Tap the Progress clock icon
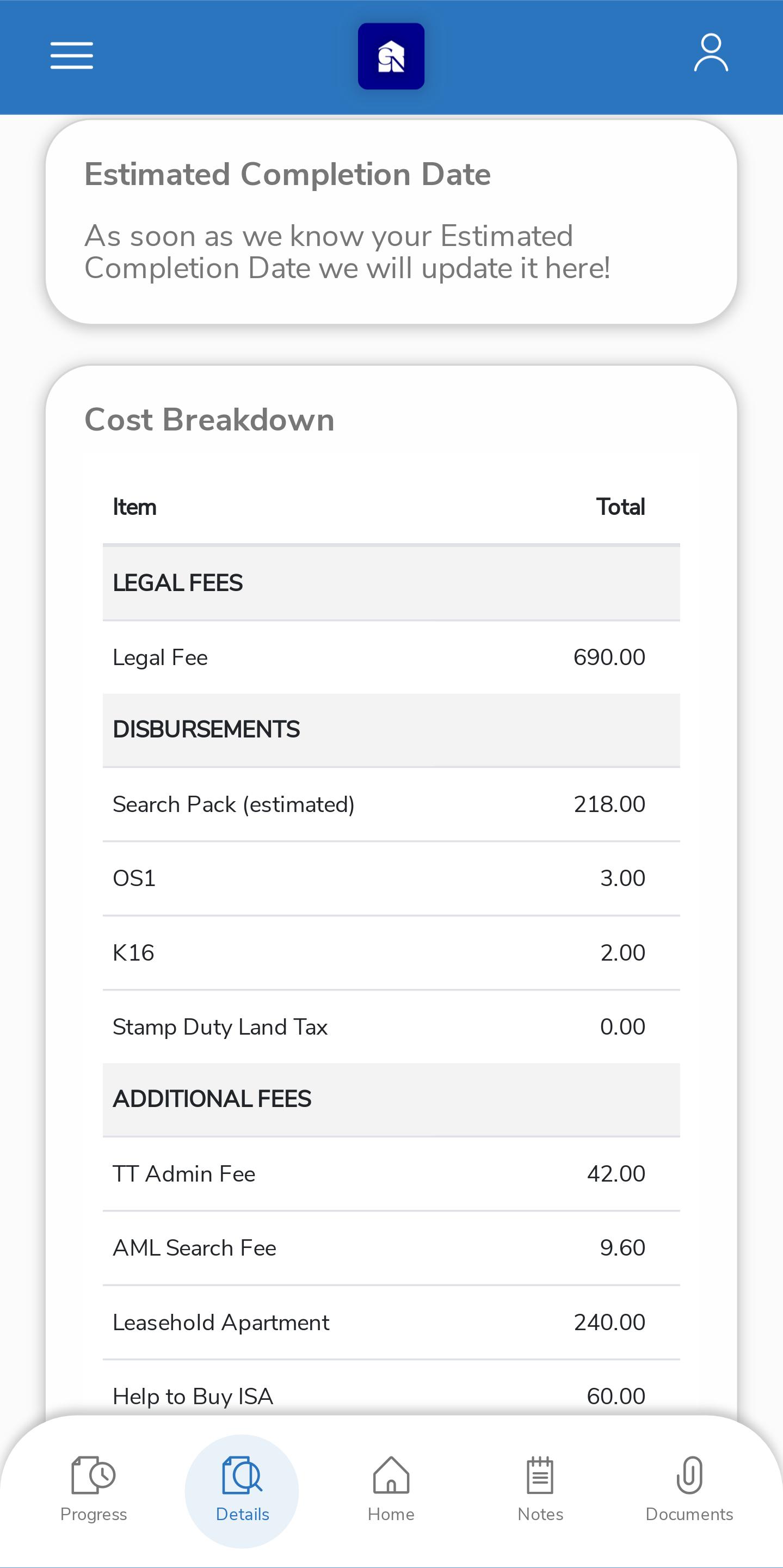Screen dimensions: 783x1568 pos(93,1475)
